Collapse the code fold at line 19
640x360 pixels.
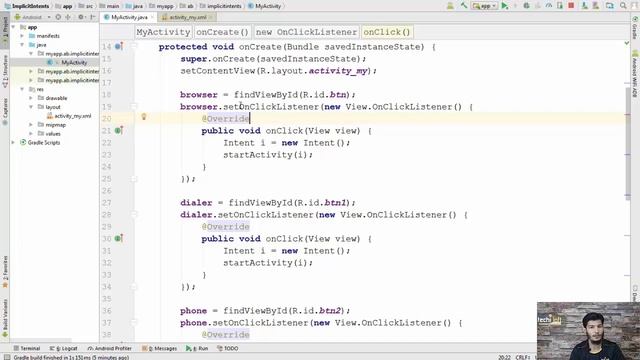pyautogui.click(x=134, y=107)
